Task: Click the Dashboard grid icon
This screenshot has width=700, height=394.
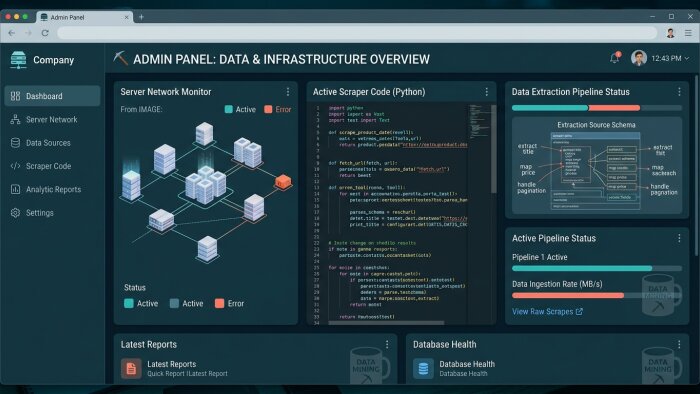Action: tap(15, 96)
